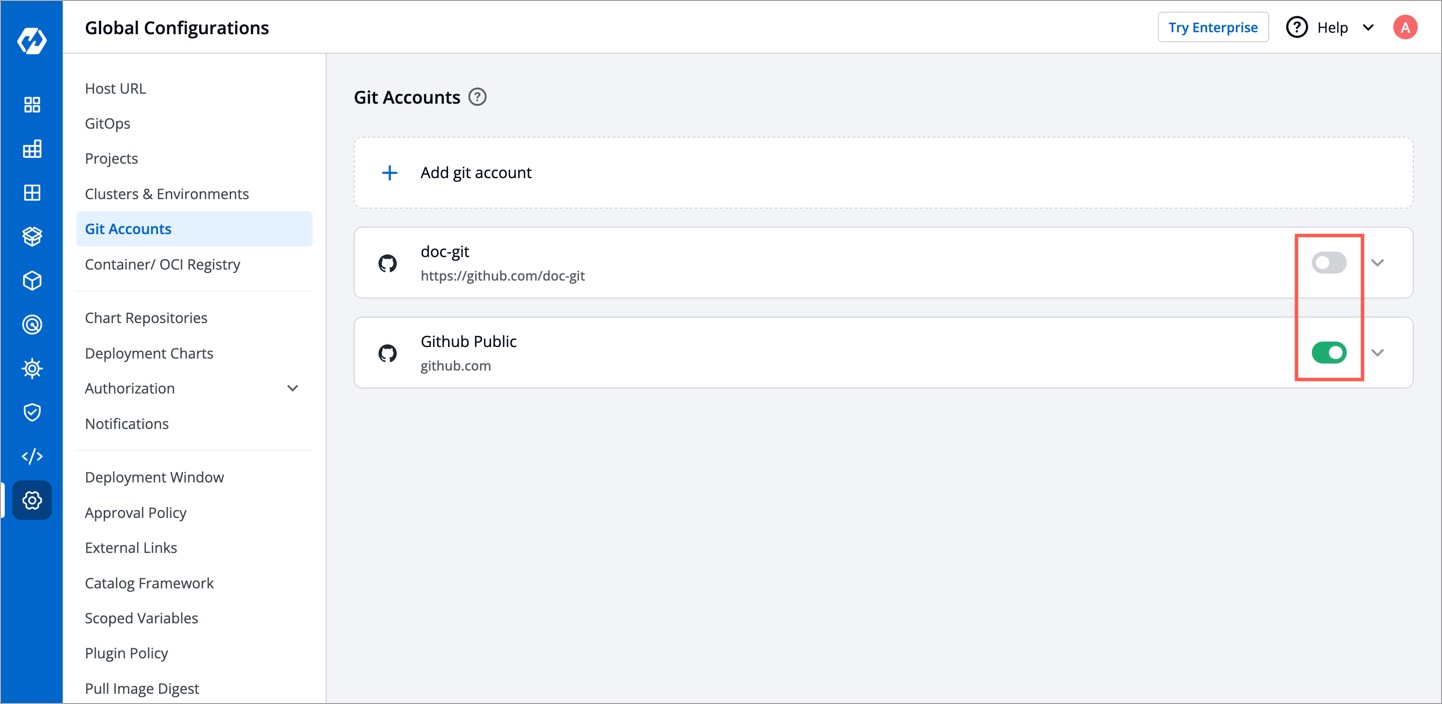Expand the Authorization submenu
The width and height of the screenshot is (1442, 704).
[293, 388]
